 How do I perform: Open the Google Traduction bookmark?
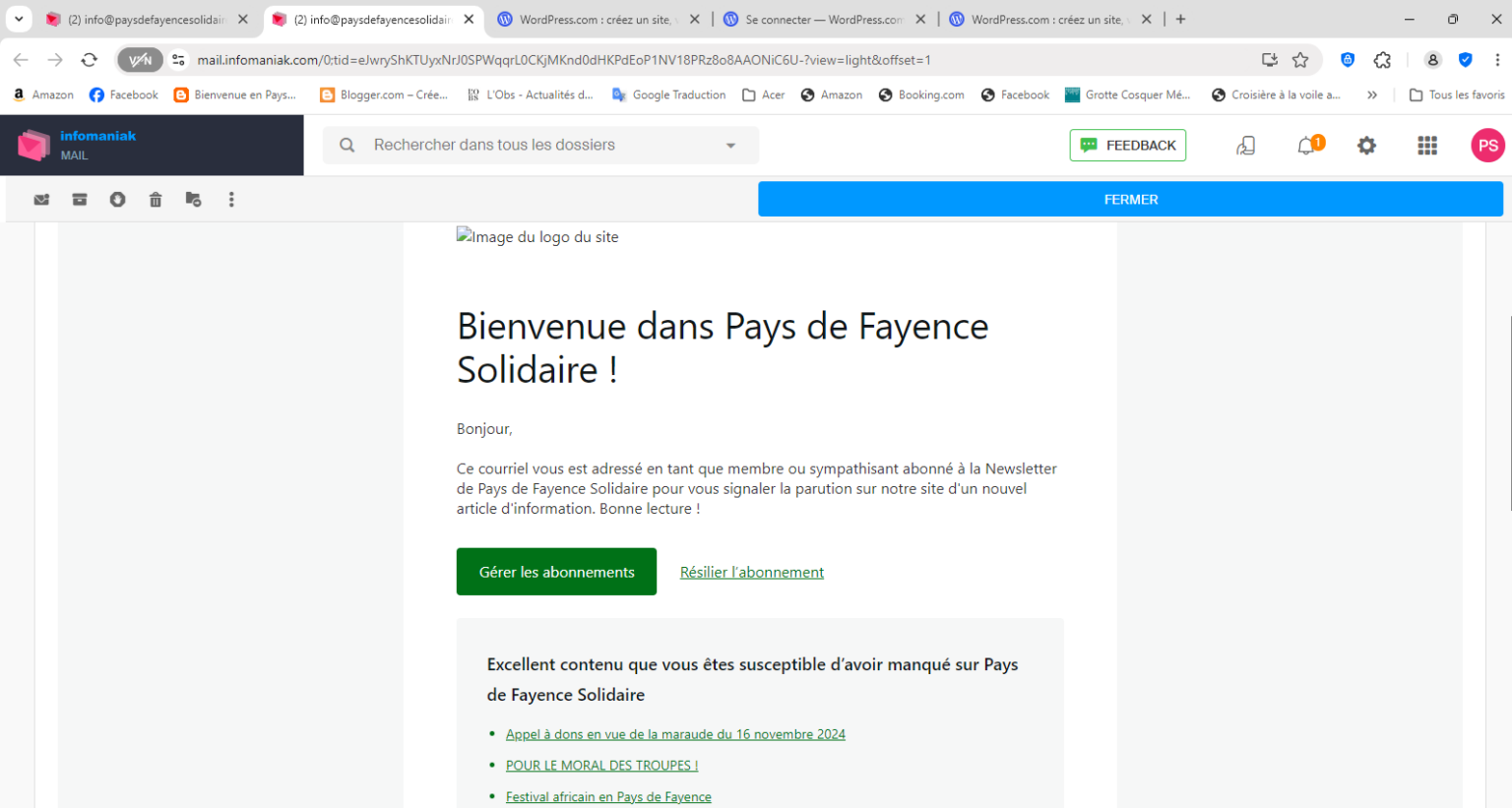tap(668, 95)
